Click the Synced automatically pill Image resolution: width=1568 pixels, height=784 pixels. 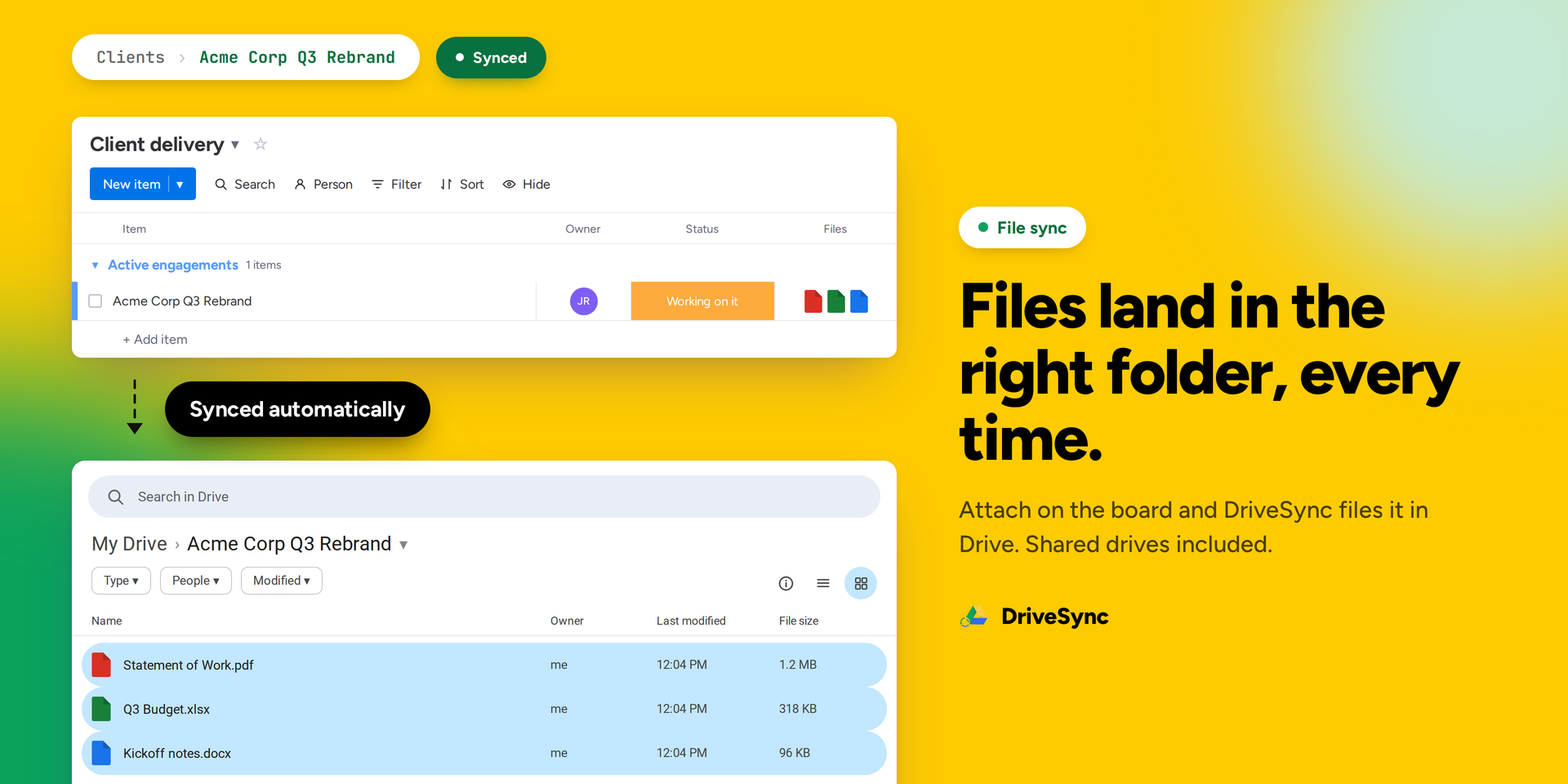pyautogui.click(x=297, y=409)
